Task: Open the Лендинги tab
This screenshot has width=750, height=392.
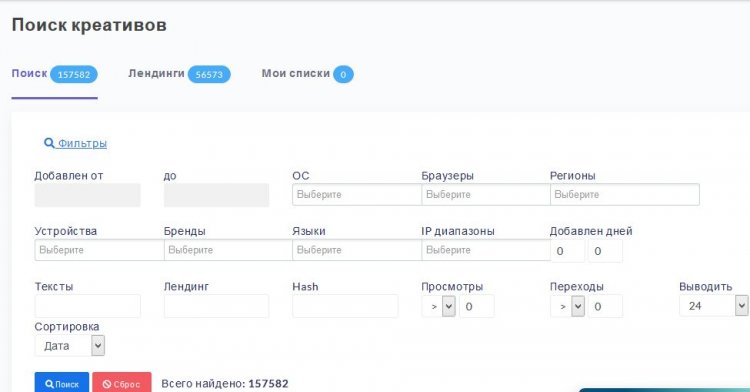Action: pyautogui.click(x=156, y=74)
